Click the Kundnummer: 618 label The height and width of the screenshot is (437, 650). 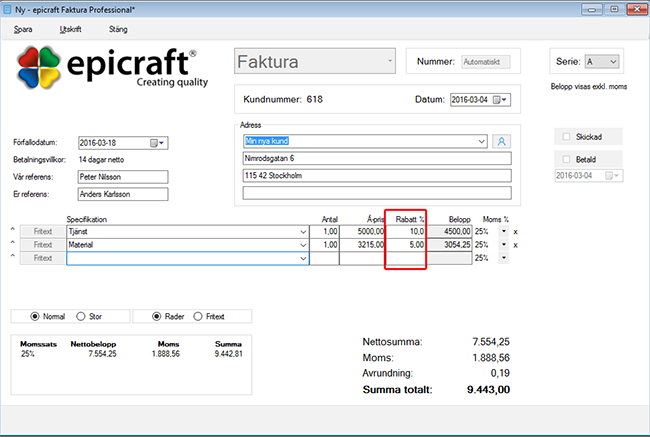coord(283,100)
